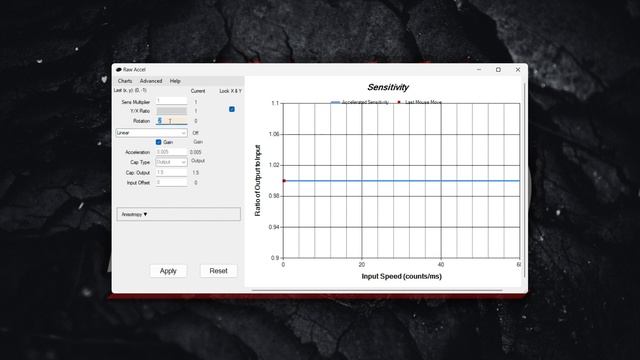The width and height of the screenshot is (640, 360).
Task: Click the Acceleration value field
Action: click(x=171, y=152)
